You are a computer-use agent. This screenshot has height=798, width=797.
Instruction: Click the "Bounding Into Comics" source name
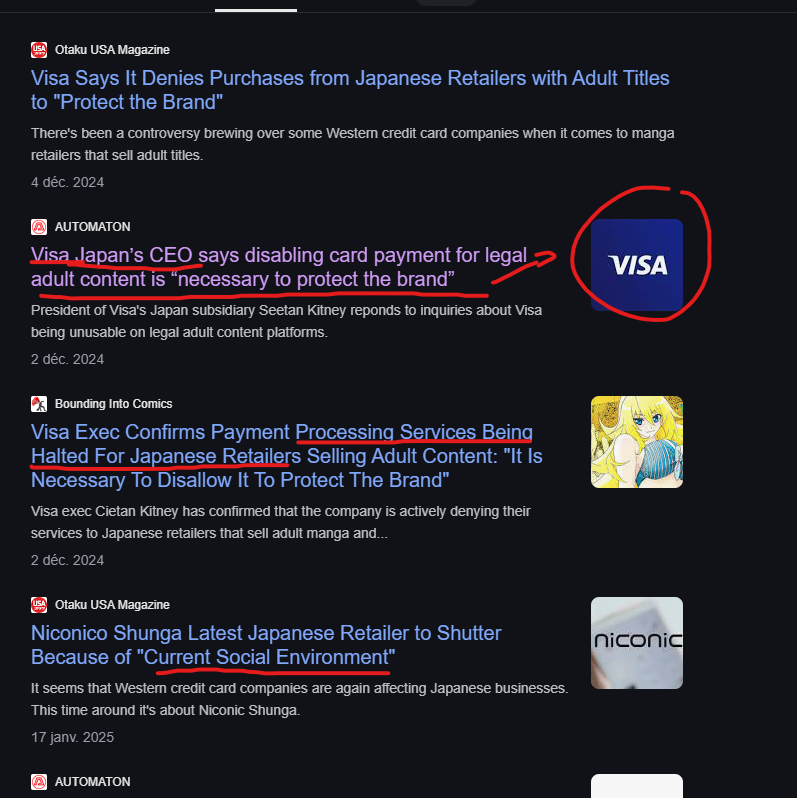point(113,404)
